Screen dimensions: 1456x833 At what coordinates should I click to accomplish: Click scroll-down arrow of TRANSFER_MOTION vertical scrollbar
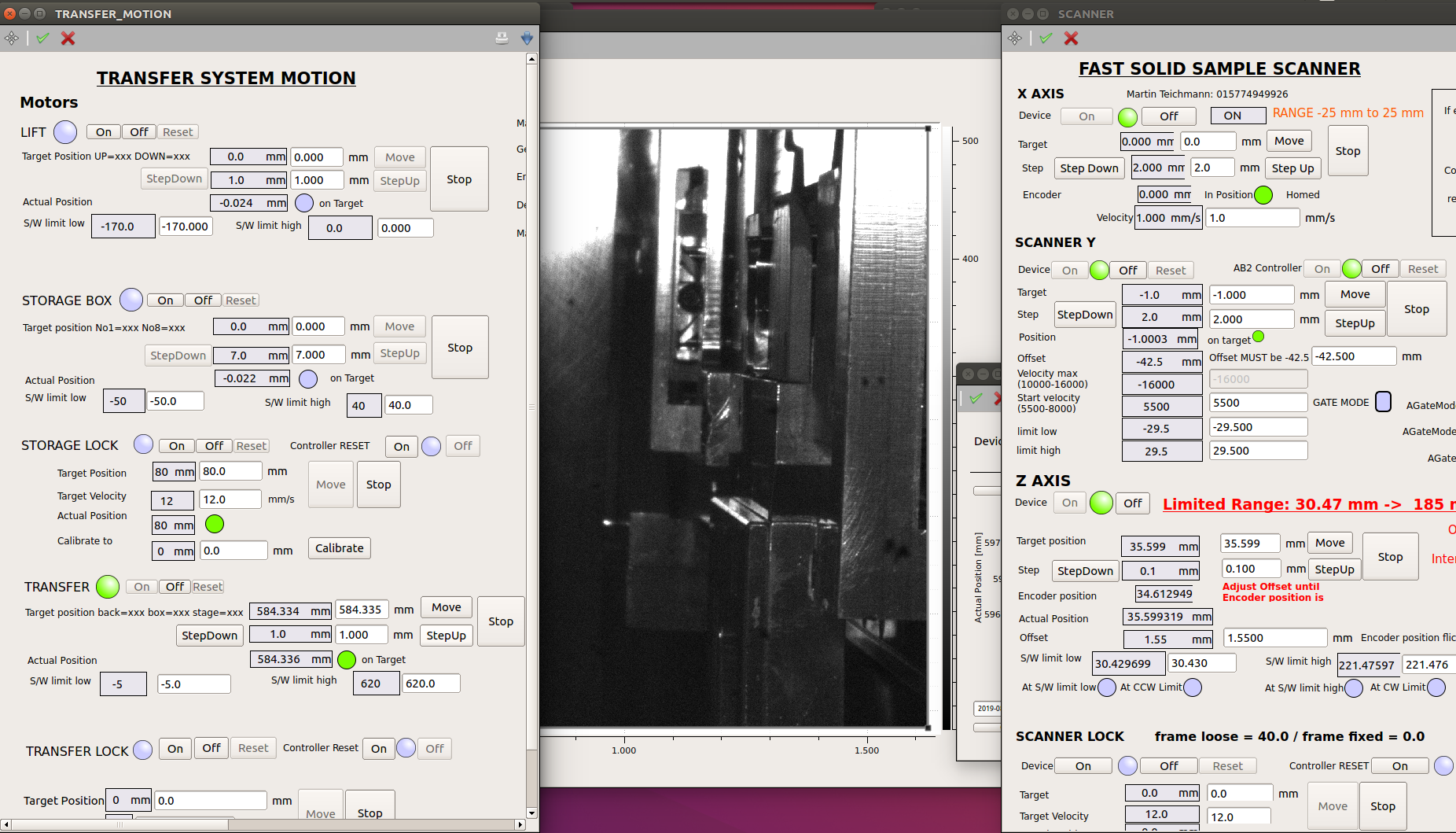click(532, 813)
